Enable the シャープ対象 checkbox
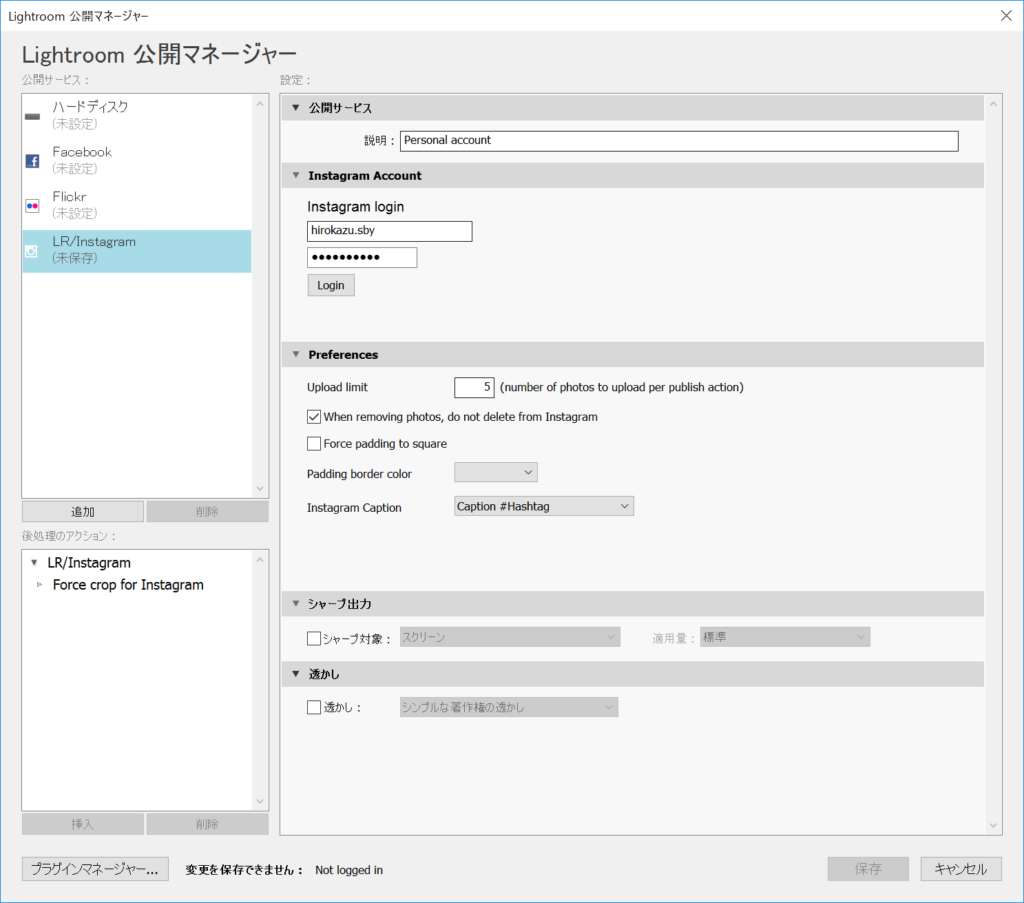Viewport: 1024px width, 903px height. coord(314,638)
